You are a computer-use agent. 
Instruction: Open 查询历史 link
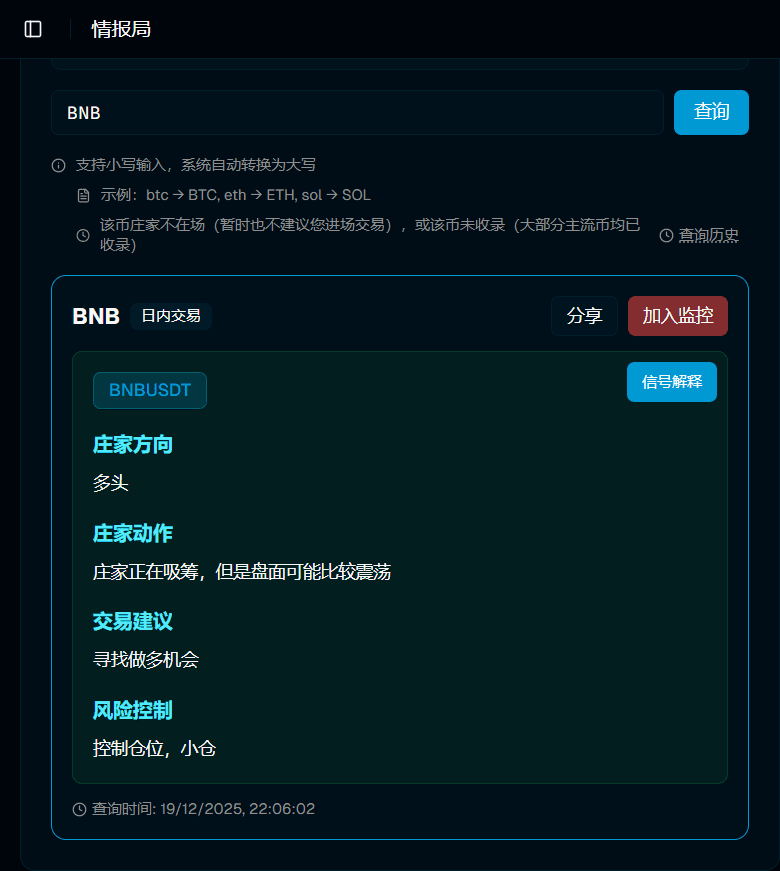click(708, 236)
